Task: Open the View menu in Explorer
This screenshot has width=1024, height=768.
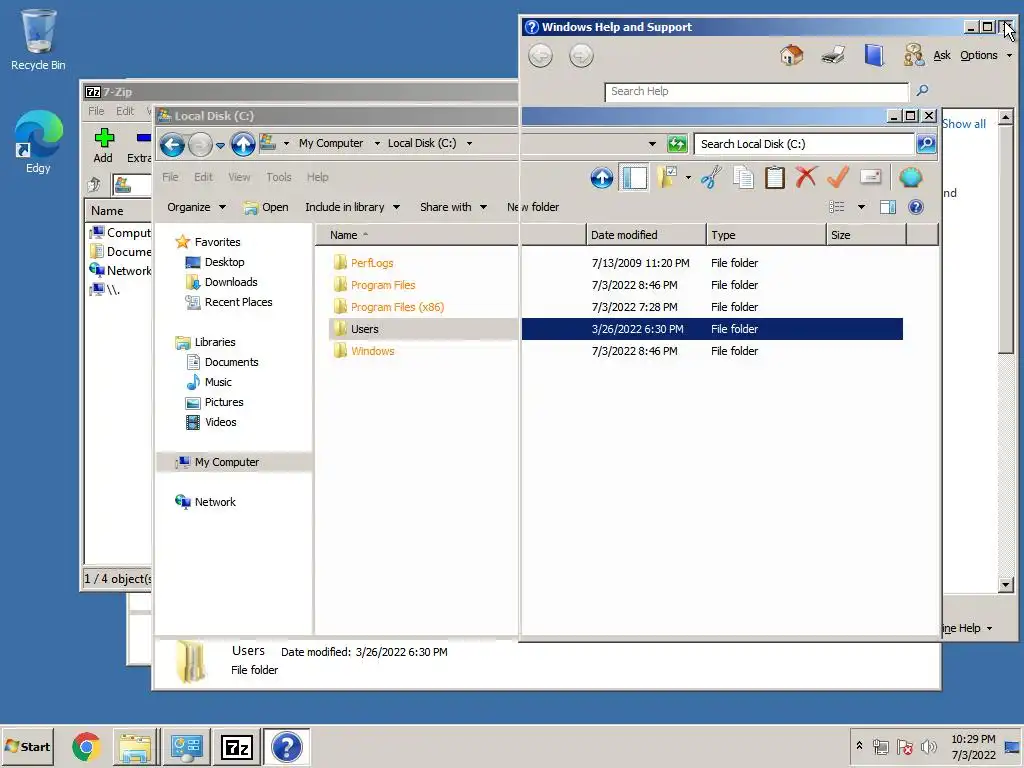Action: click(x=239, y=177)
